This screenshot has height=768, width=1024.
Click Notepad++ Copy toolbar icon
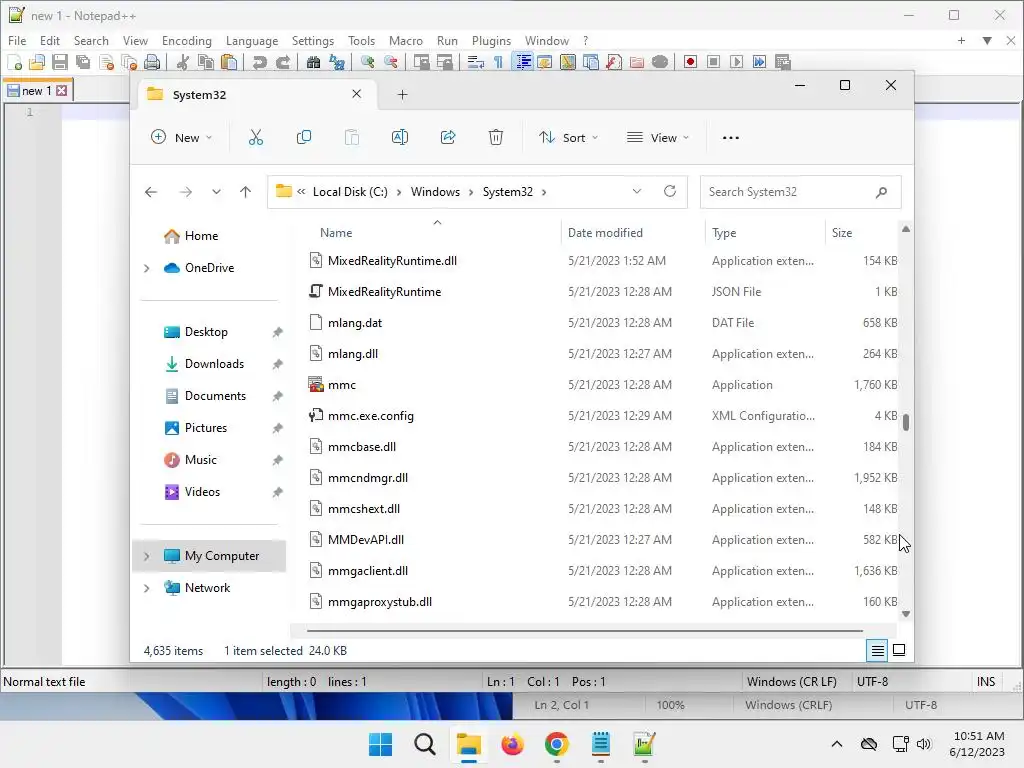coord(206,62)
